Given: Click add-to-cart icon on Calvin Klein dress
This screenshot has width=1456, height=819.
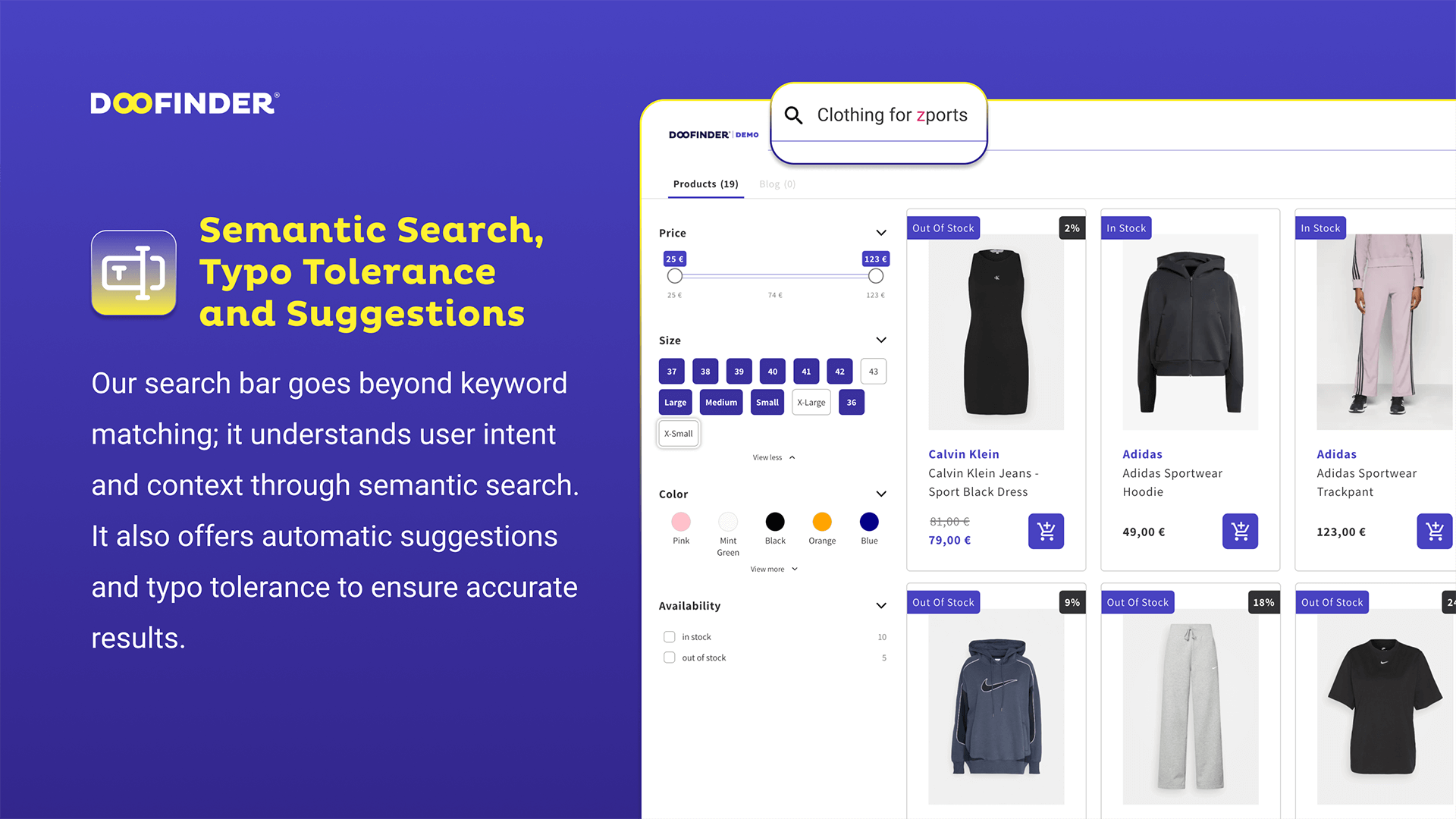Looking at the screenshot, I should pos(1049,531).
